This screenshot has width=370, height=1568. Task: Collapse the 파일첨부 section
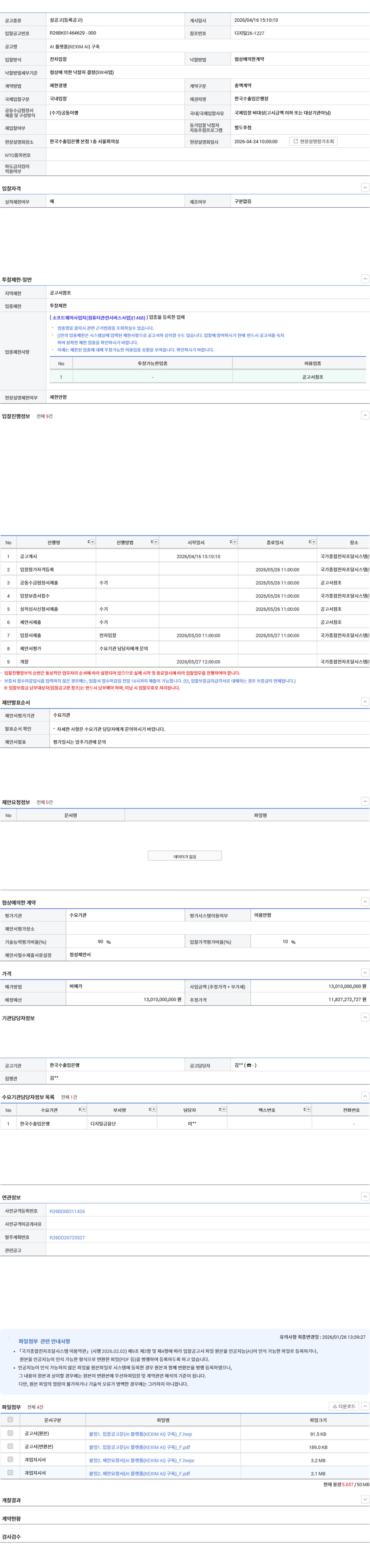click(x=365, y=1406)
